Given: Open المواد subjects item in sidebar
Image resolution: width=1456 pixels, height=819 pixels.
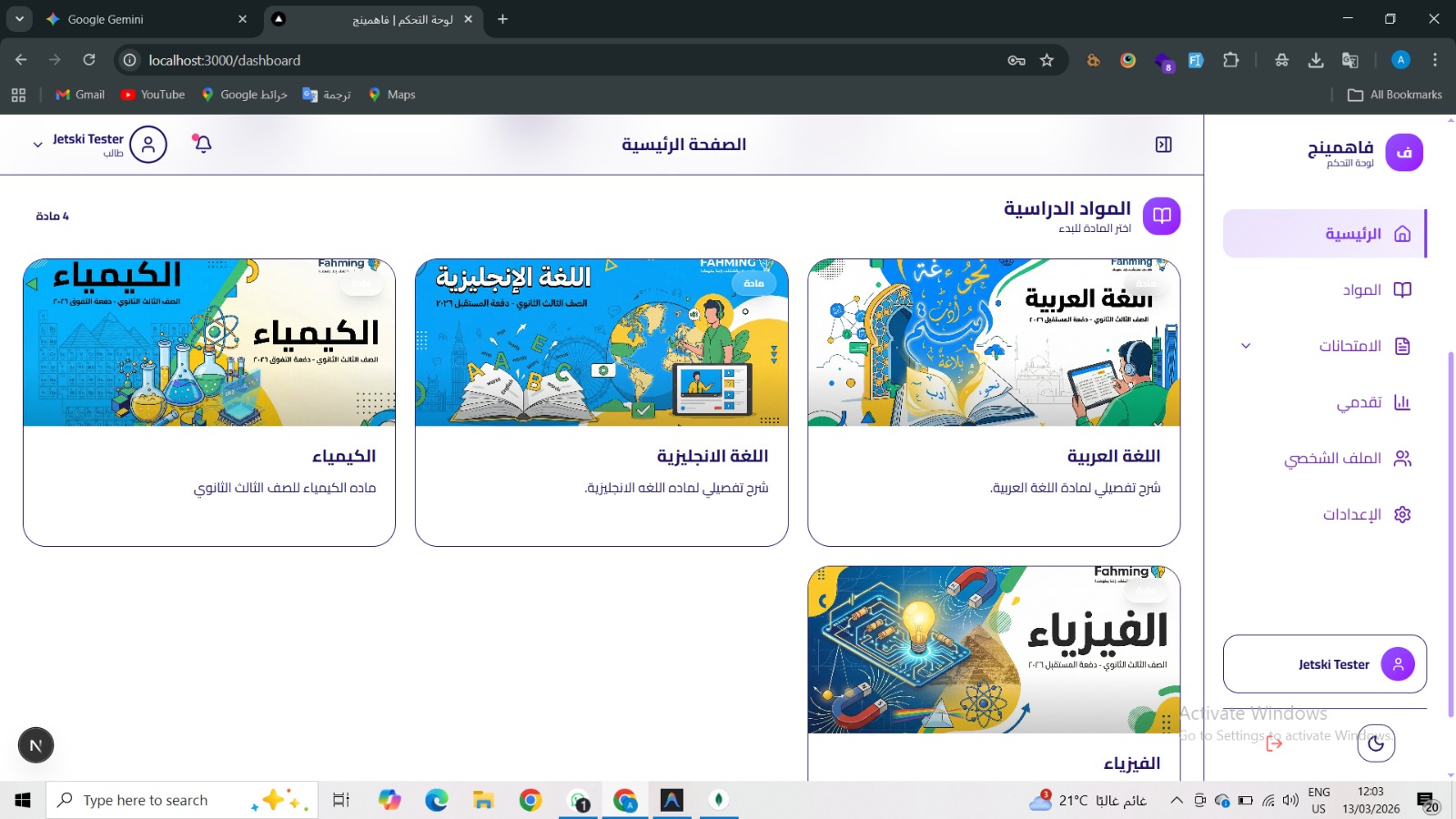Looking at the screenshot, I should pyautogui.click(x=1324, y=290).
